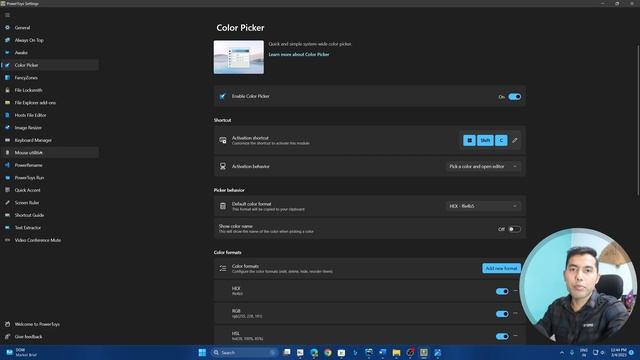The width and height of the screenshot is (640, 360).
Task: Click the settings page vertical scrollbar
Action: click(x=638, y=120)
